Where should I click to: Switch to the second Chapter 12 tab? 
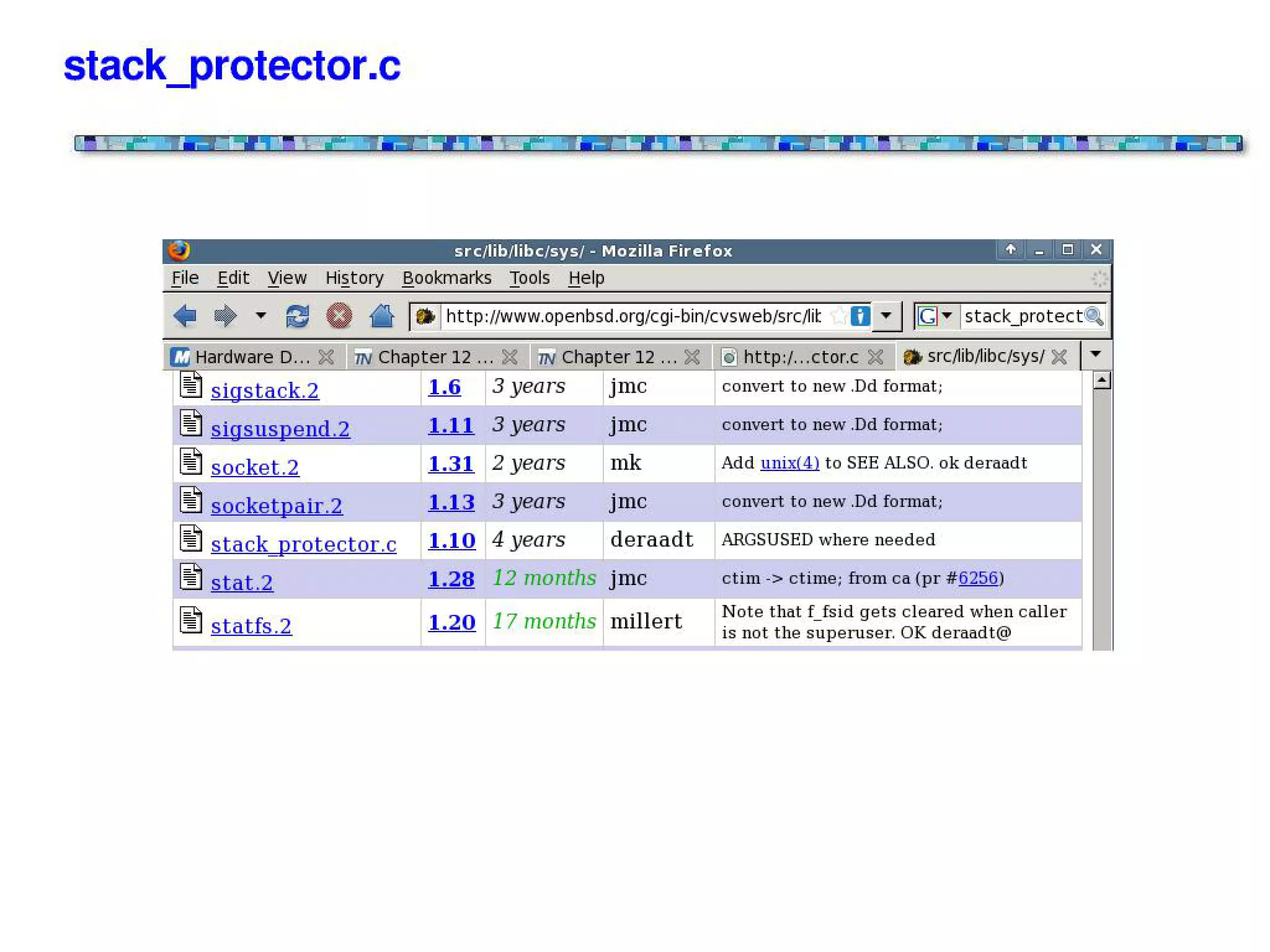619,357
